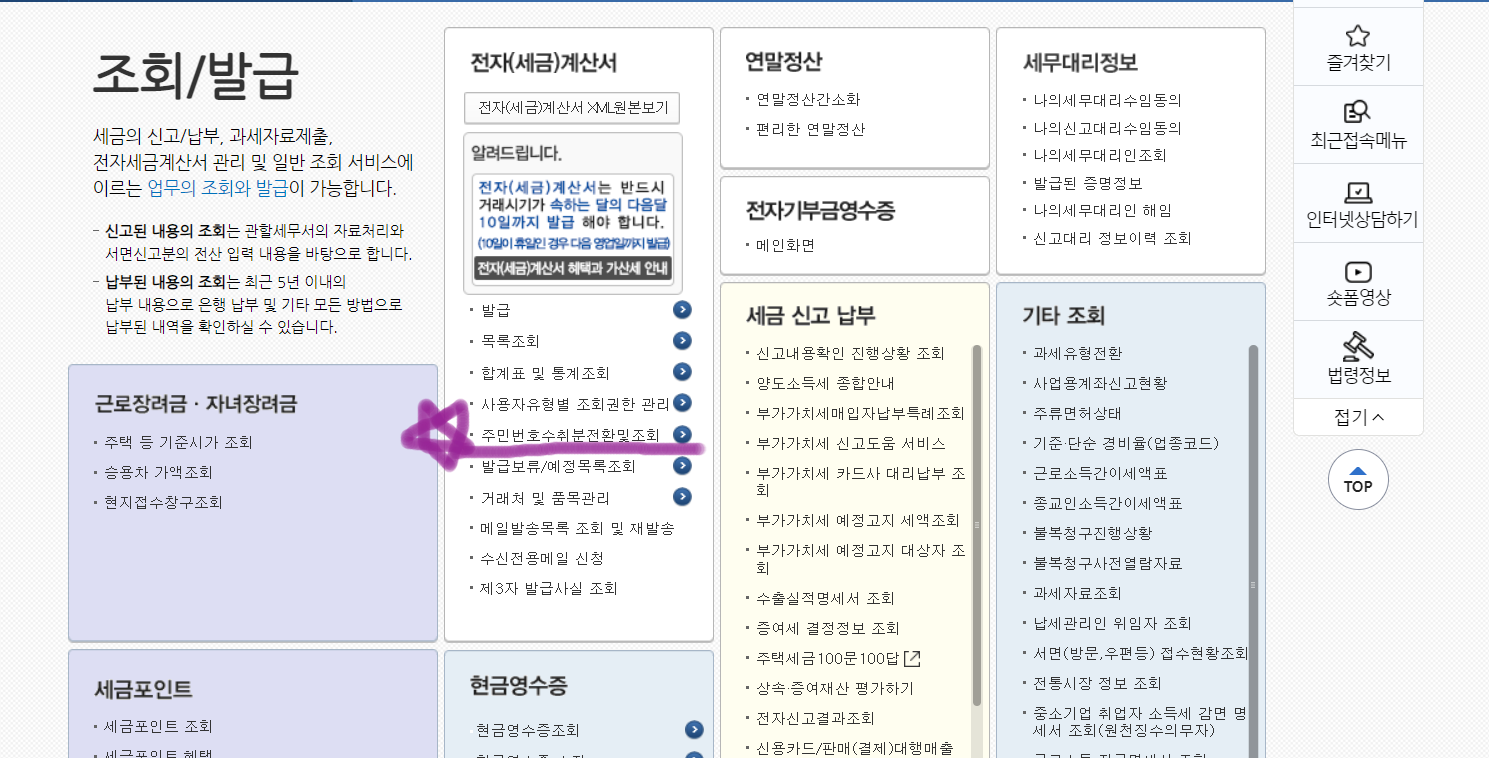Click 전자(세금)계산서 XML원본보기 button
The height and width of the screenshot is (758, 1489).
pyautogui.click(x=572, y=108)
